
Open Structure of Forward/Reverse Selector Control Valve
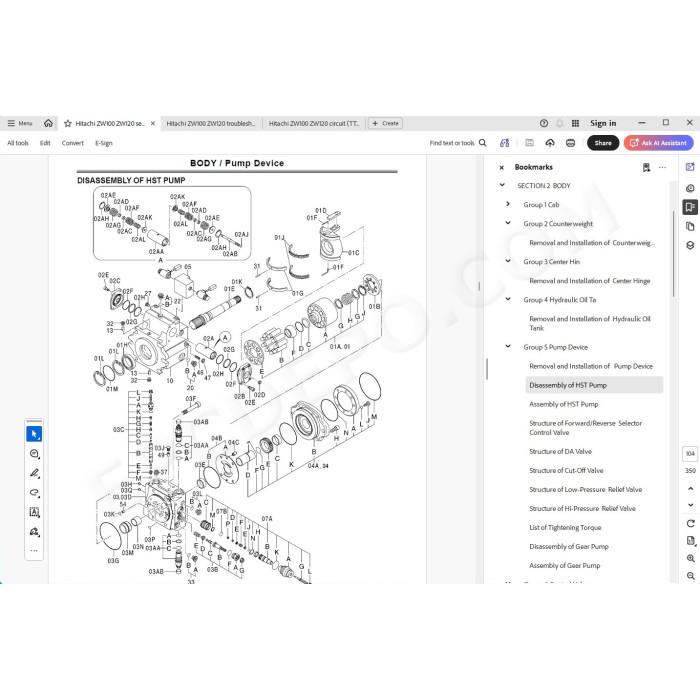click(586, 428)
